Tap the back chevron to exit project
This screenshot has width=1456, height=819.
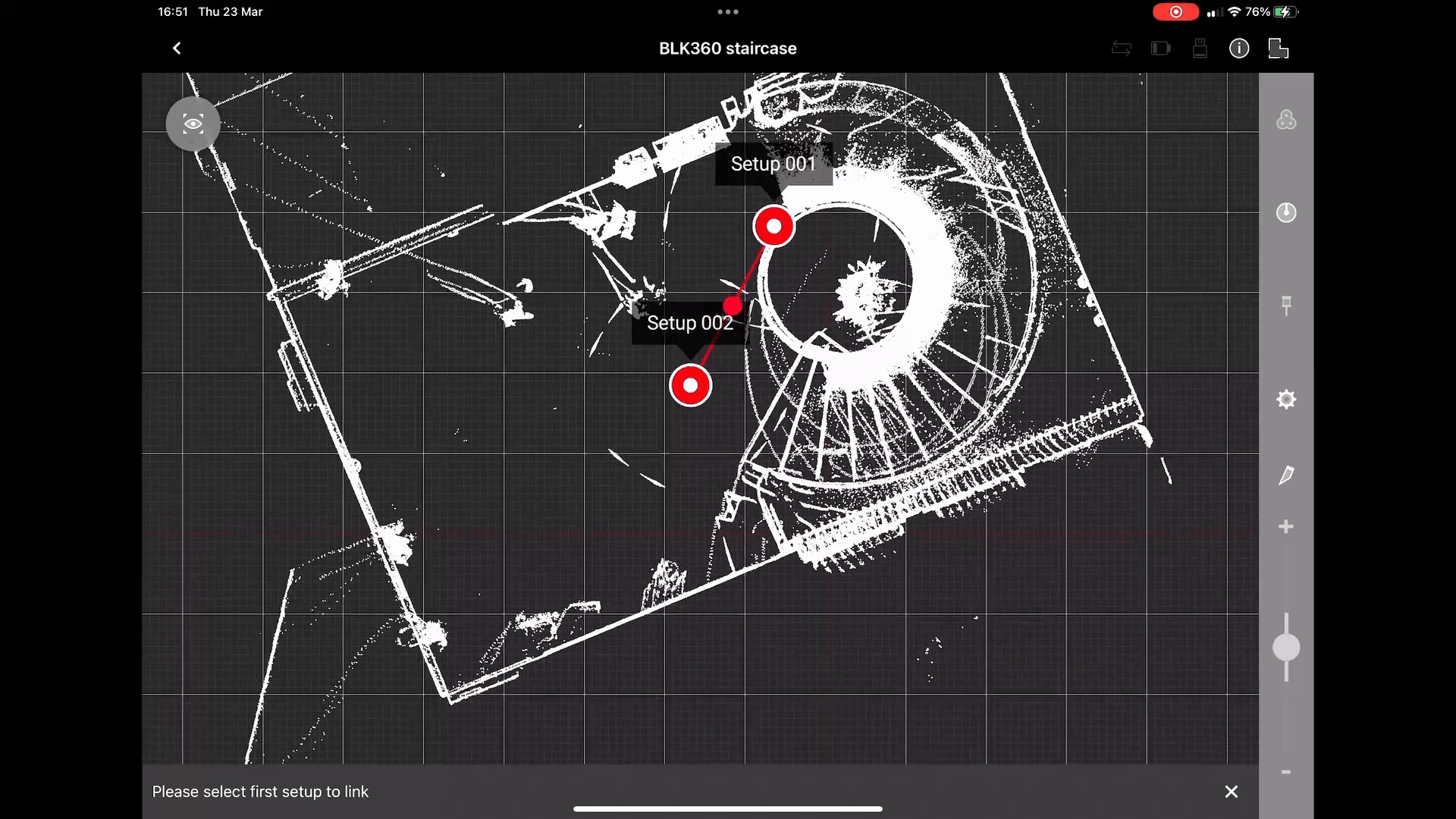176,48
